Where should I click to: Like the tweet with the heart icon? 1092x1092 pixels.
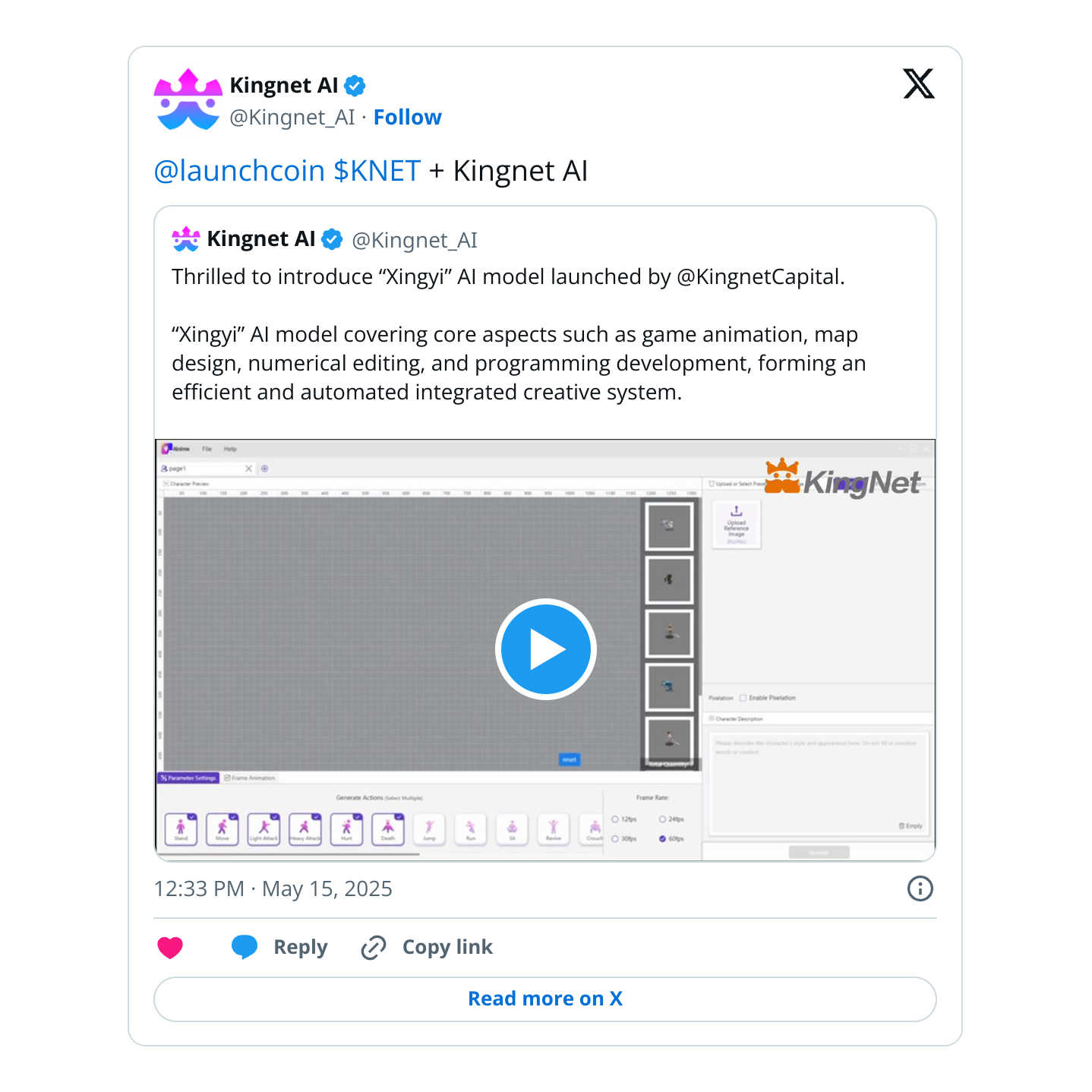(170, 947)
